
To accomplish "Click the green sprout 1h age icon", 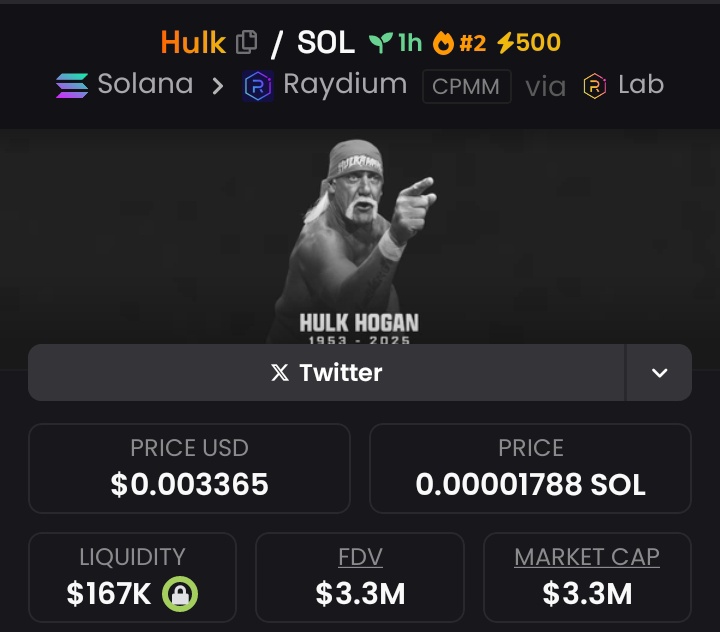I will coord(381,43).
